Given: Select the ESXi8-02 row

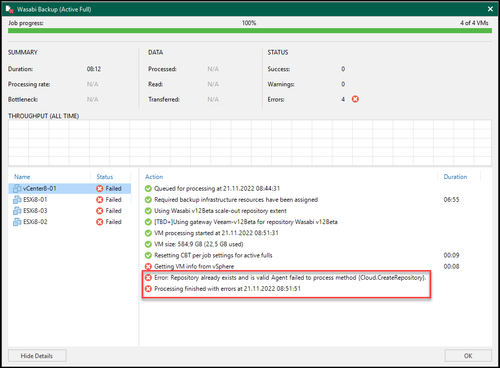Looking at the screenshot, I should [70, 222].
